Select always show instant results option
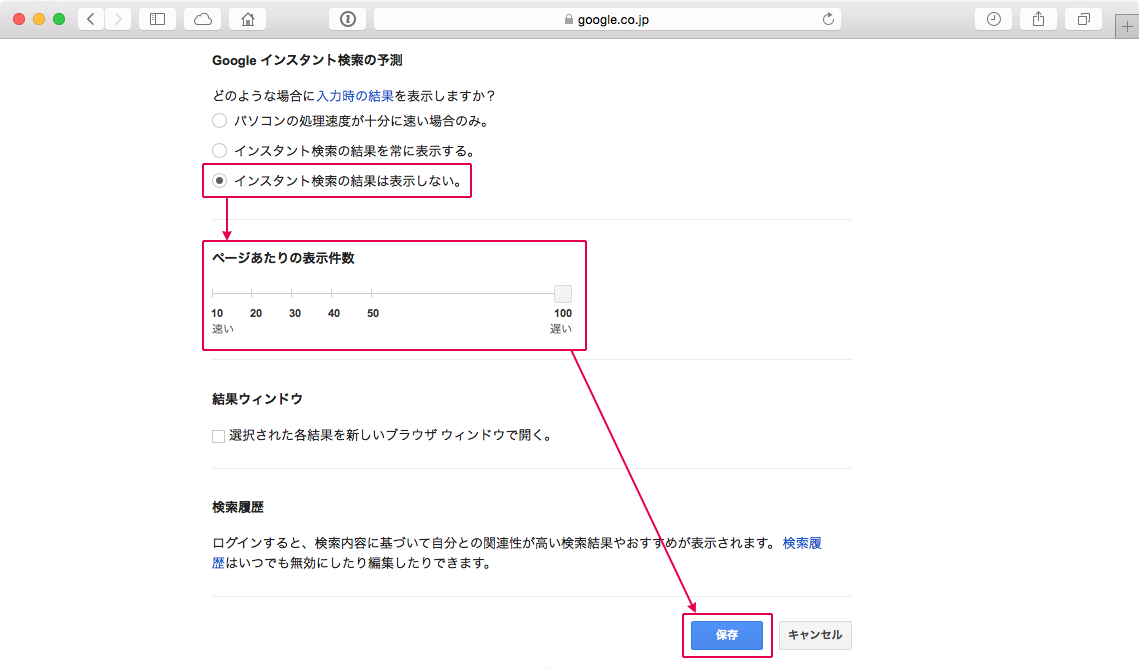The width and height of the screenshot is (1139, 669). [x=219, y=150]
